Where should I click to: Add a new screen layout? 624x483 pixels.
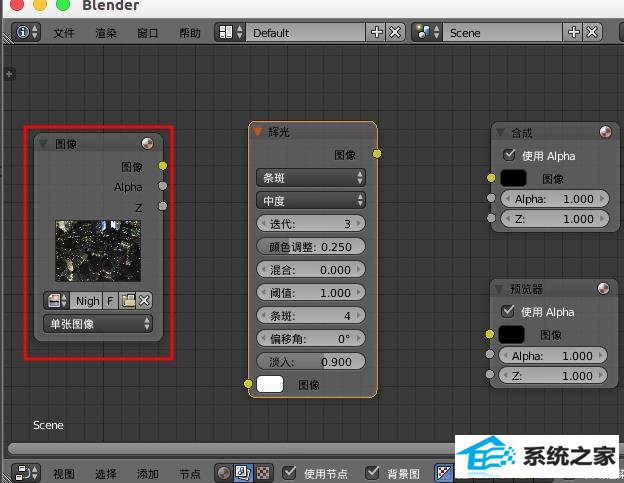point(377,32)
